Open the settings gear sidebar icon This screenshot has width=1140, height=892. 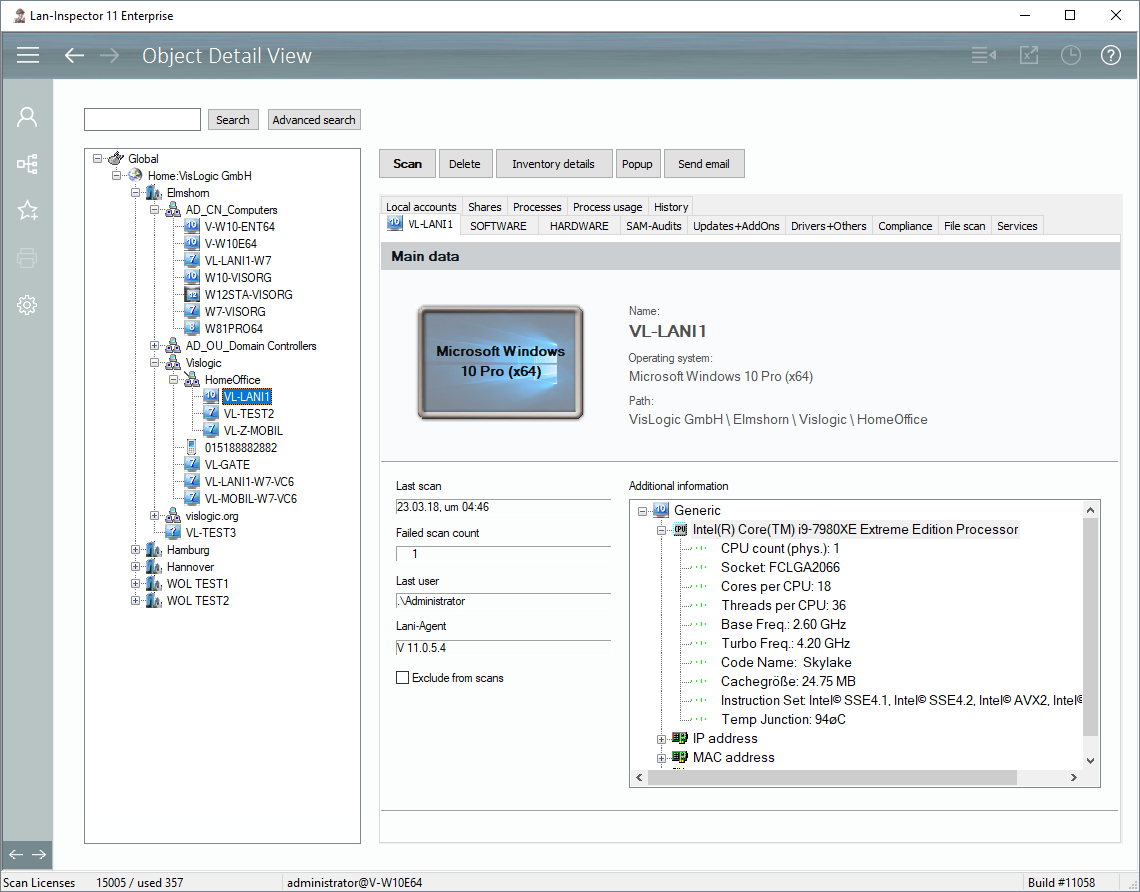(x=27, y=305)
